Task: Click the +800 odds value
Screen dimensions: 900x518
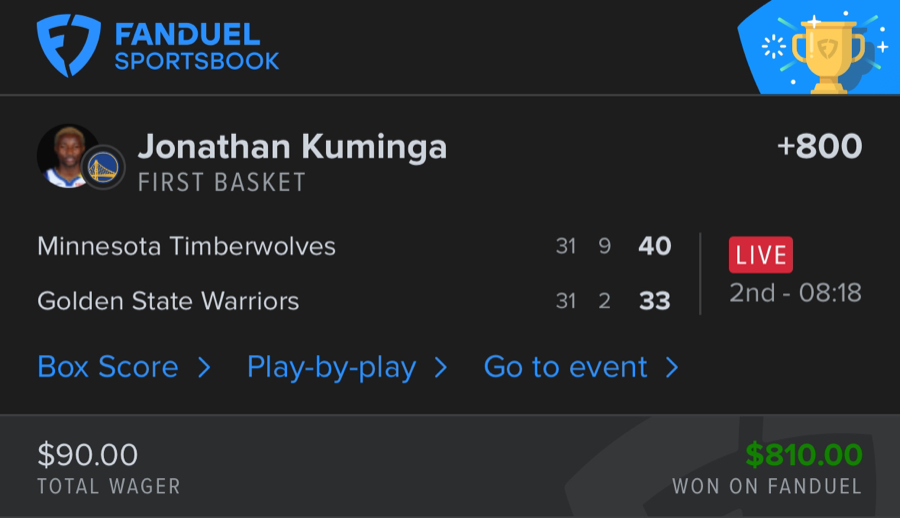Action: 819,147
